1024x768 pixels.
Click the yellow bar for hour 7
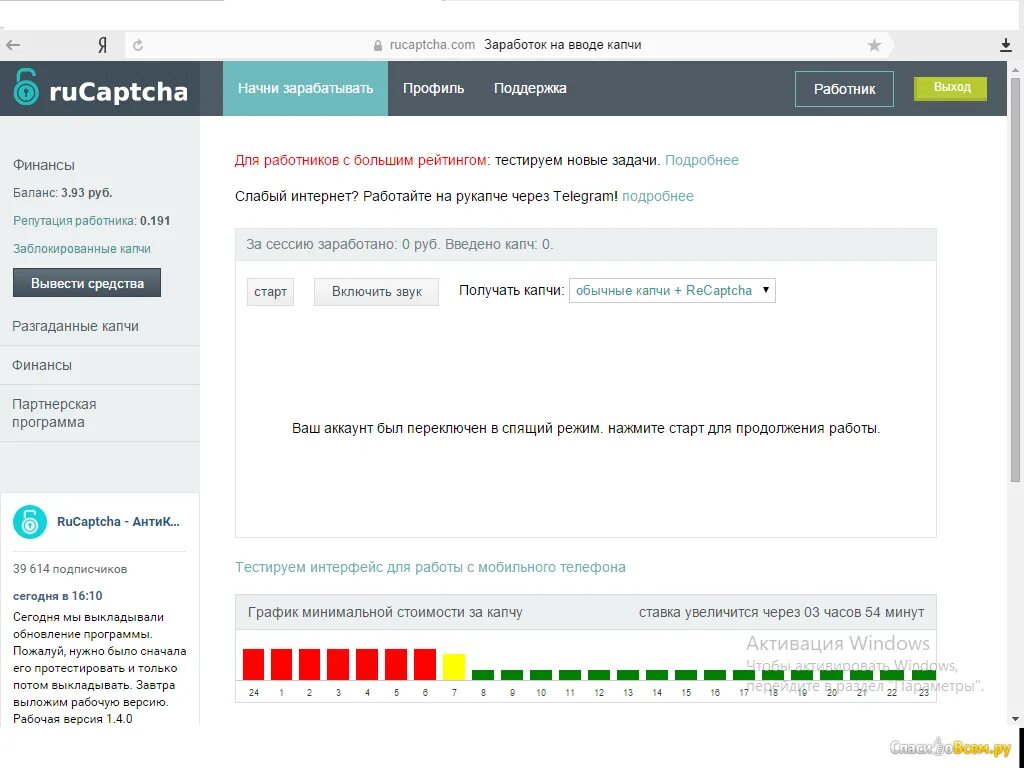tap(454, 667)
